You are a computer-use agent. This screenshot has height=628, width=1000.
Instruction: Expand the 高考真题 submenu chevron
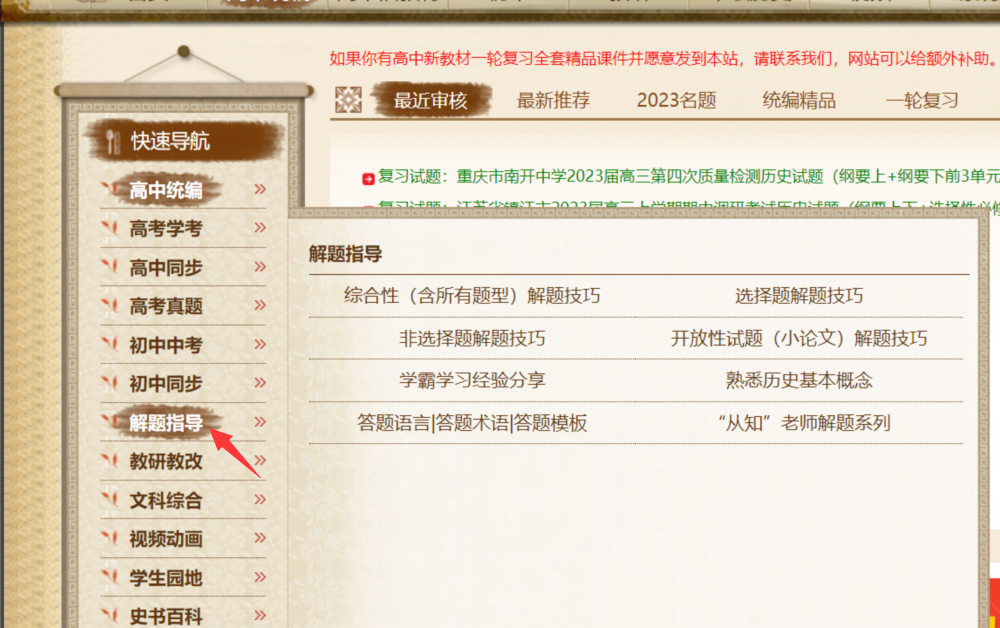[x=260, y=305]
